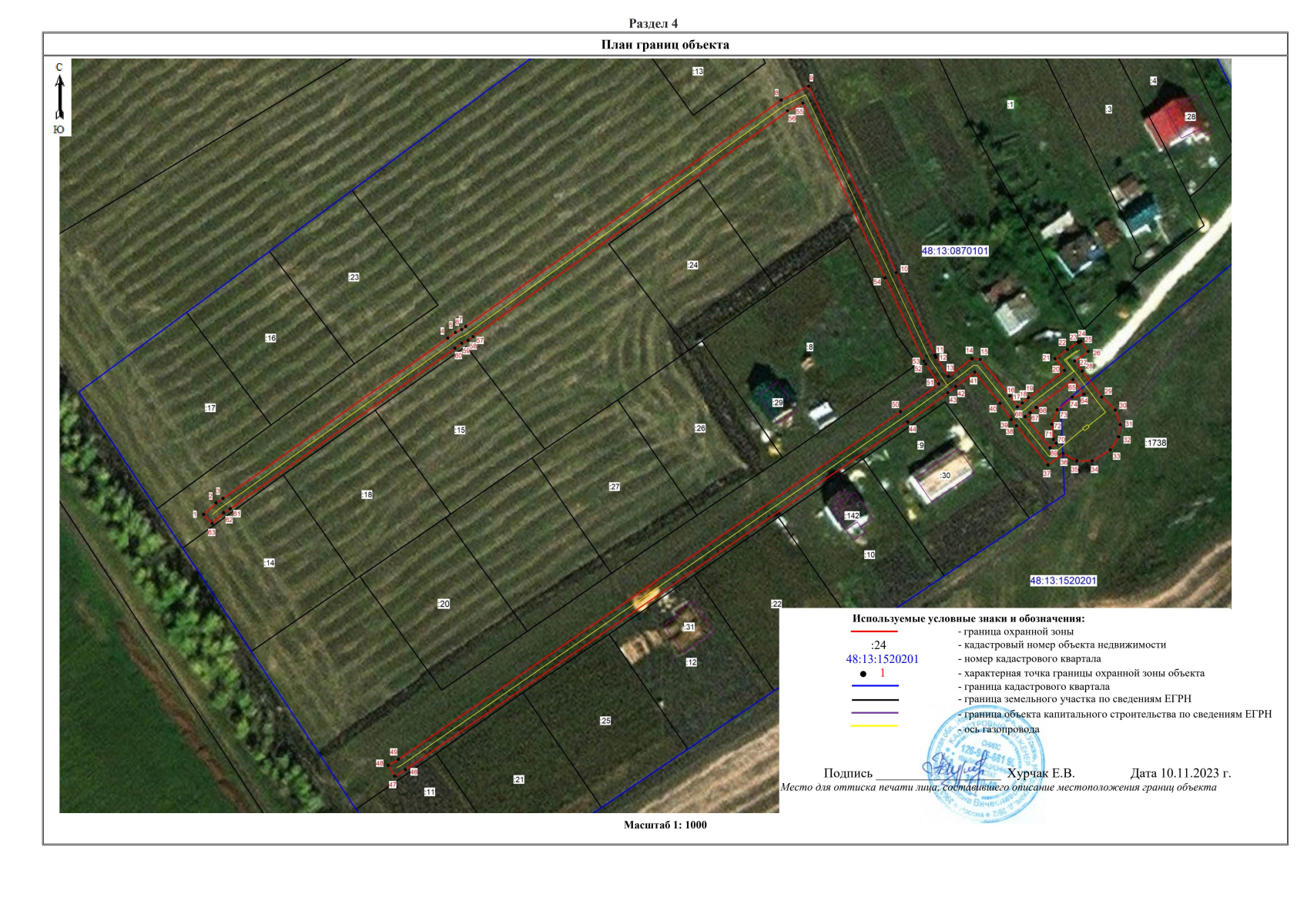Select the yellow gas pipeline axis legend line
The image size is (1307, 924).
(874, 726)
